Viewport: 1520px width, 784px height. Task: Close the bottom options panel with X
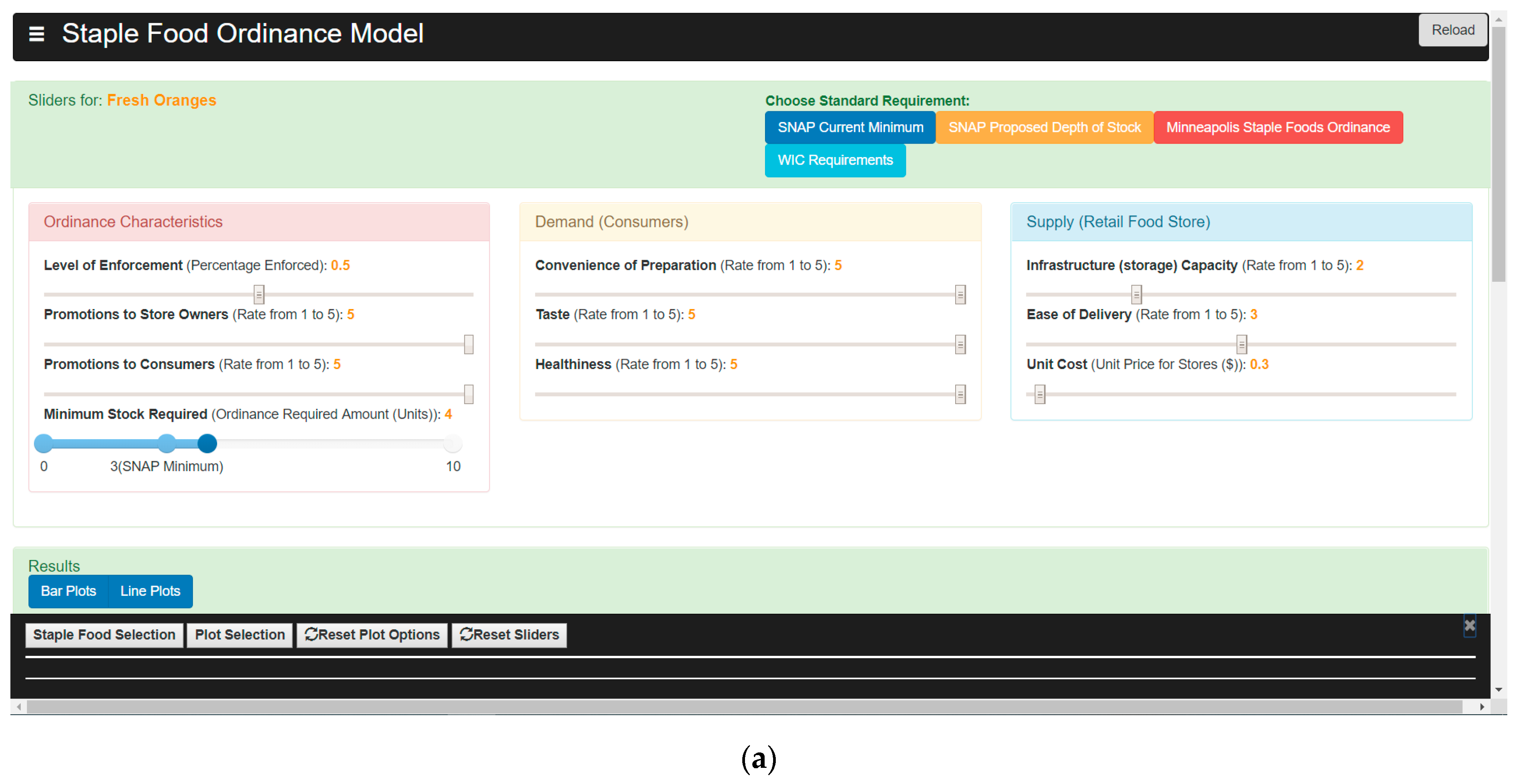(x=1469, y=625)
